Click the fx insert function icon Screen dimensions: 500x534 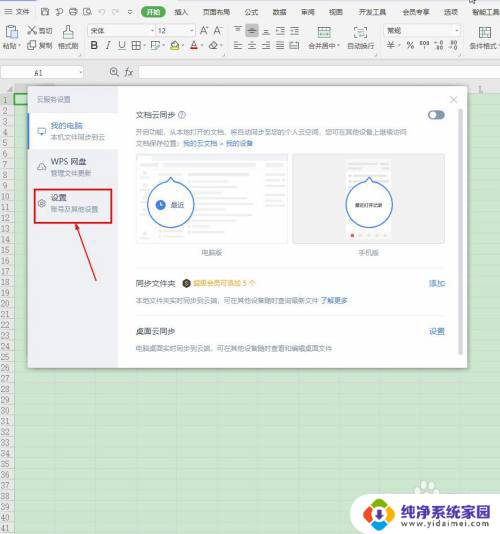[x=129, y=72]
